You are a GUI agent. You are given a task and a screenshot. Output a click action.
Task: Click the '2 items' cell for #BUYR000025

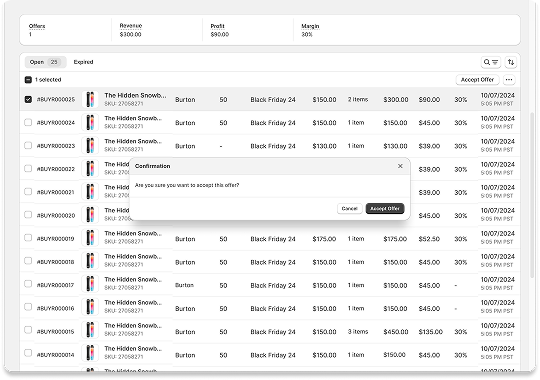358,99
